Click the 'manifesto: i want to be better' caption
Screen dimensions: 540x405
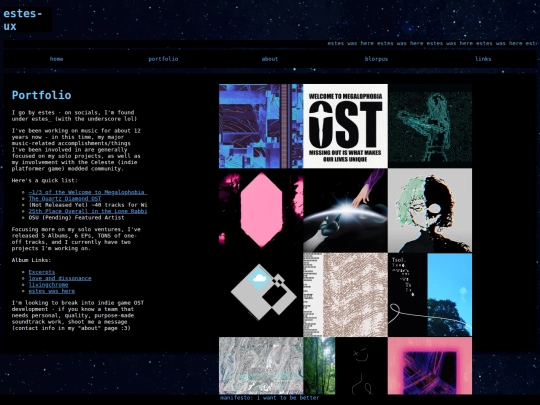click(x=270, y=398)
